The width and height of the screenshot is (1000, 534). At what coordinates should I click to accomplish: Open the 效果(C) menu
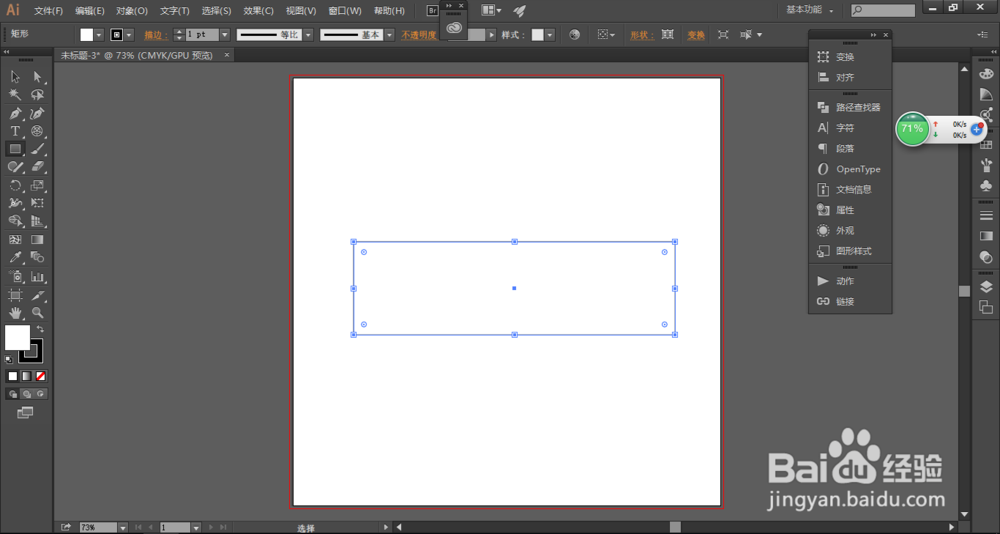tap(258, 11)
